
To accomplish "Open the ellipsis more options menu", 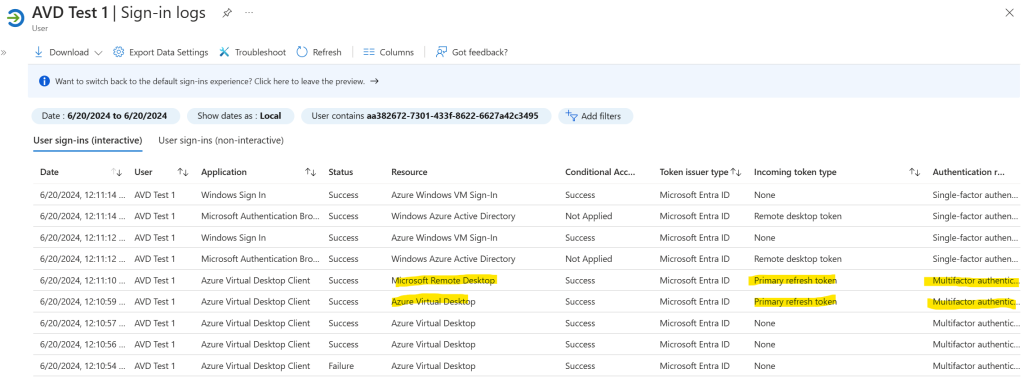I will 249,12.
